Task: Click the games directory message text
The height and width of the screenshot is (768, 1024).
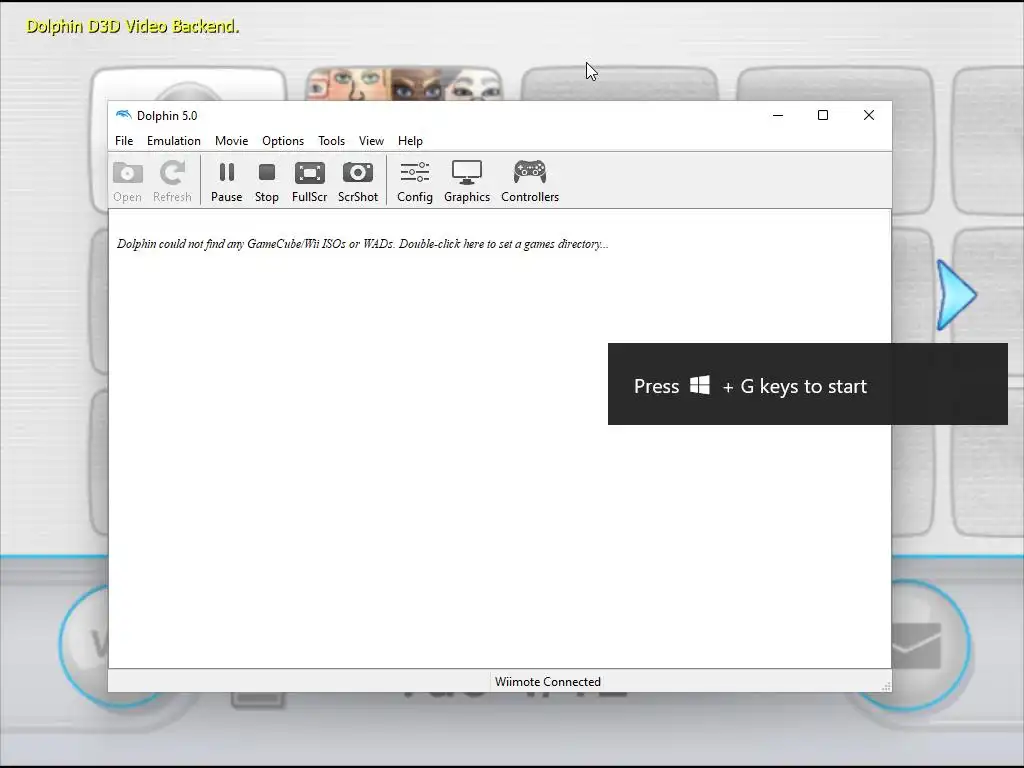Action: (x=362, y=244)
